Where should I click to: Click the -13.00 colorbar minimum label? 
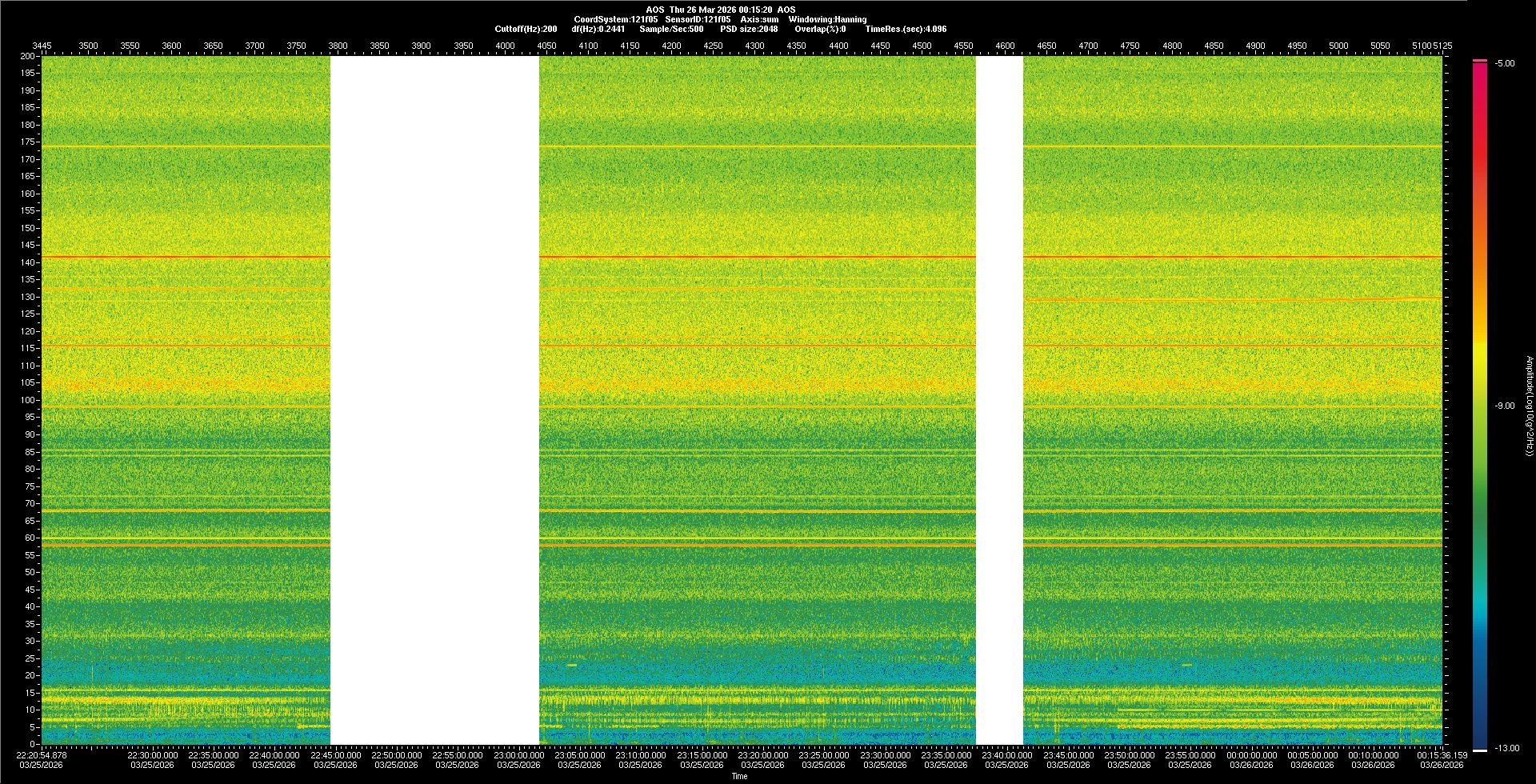coord(1506,748)
